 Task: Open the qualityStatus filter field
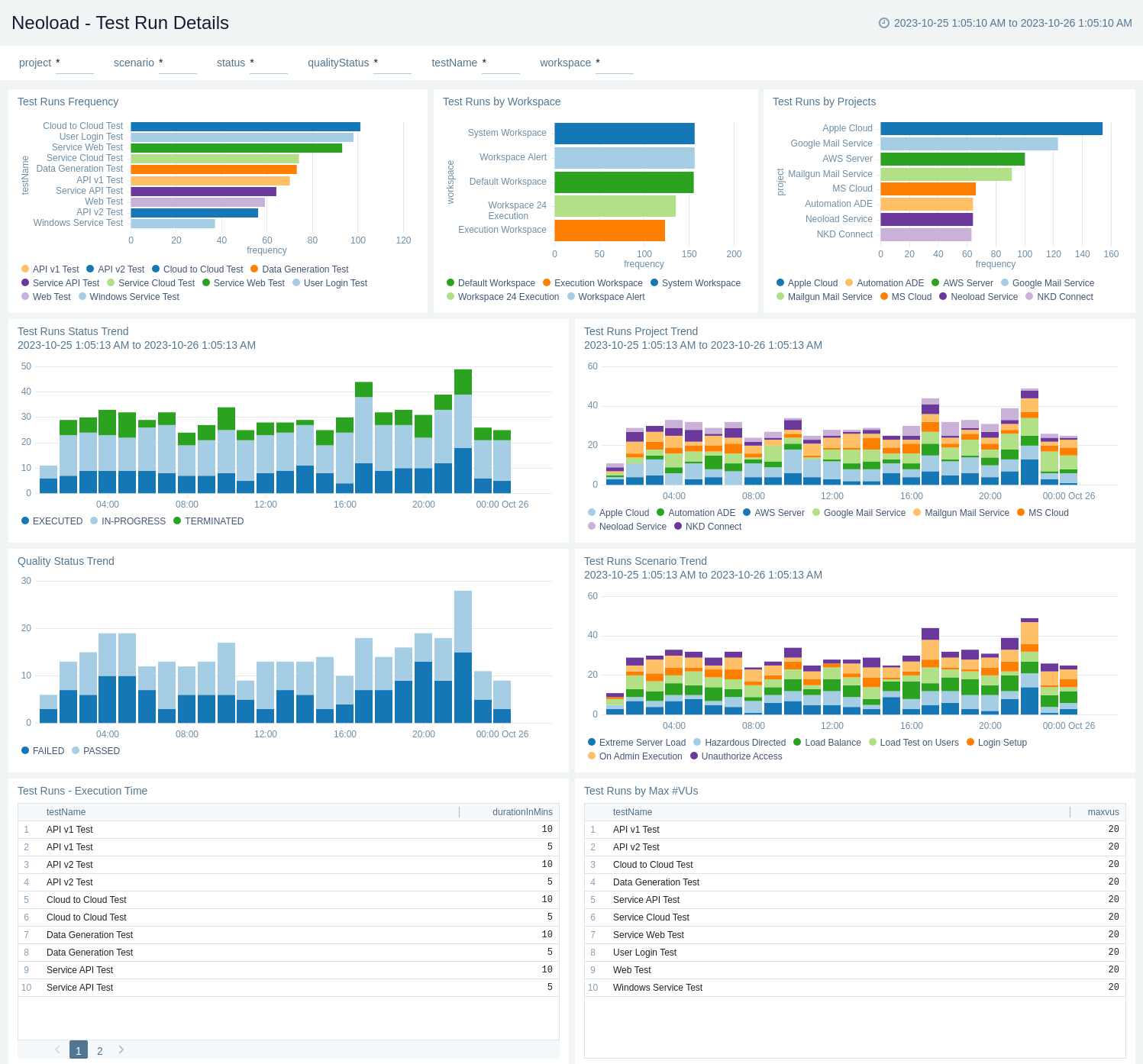[x=392, y=63]
